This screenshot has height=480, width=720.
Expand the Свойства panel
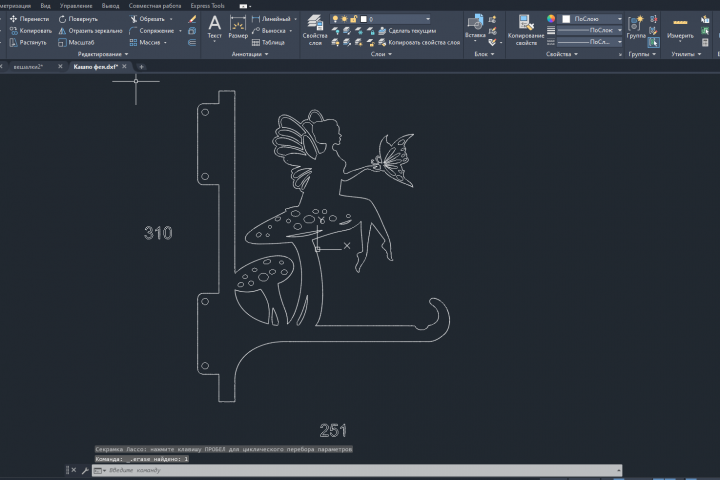pyautogui.click(x=562, y=54)
